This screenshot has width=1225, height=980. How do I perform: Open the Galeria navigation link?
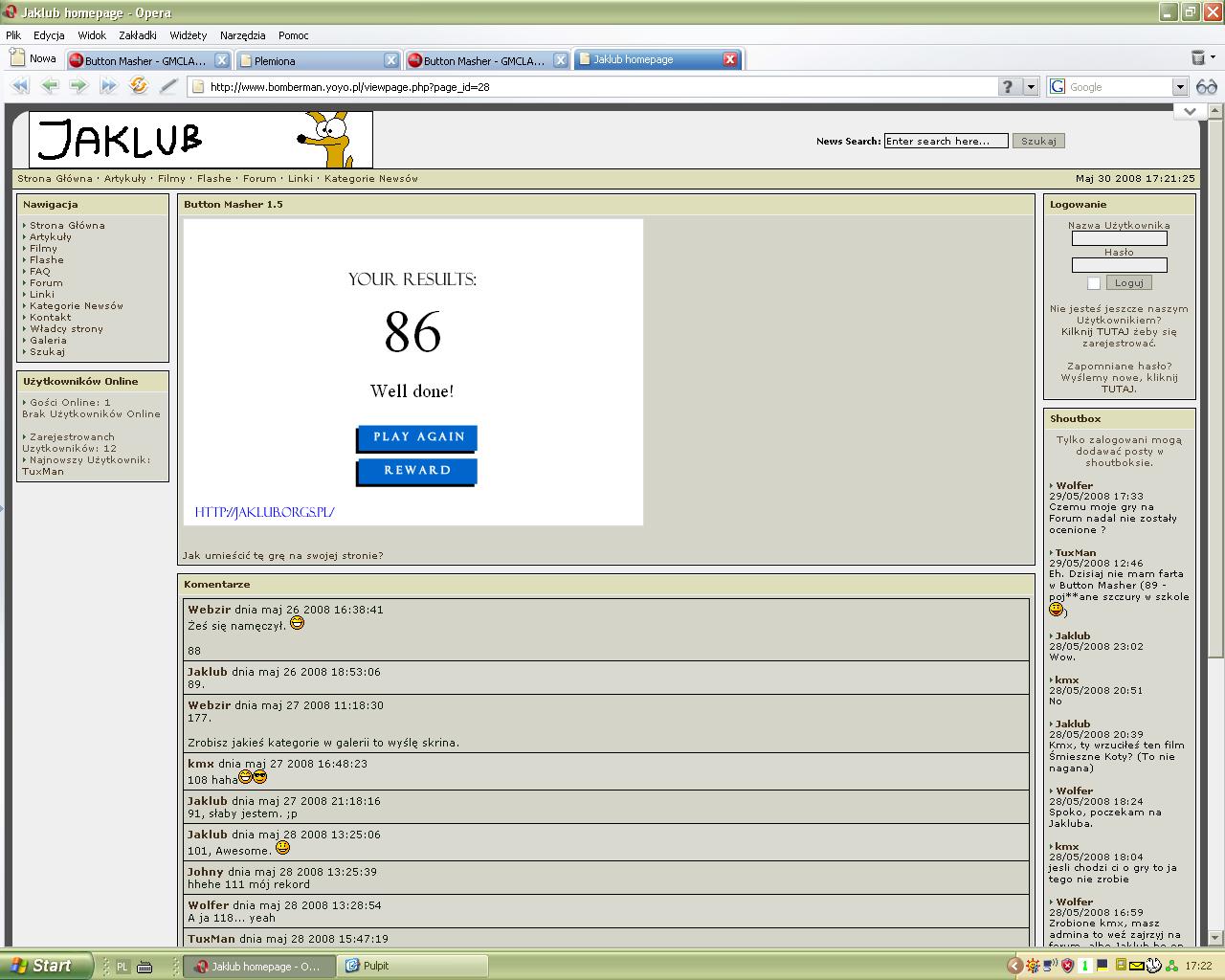[x=48, y=340]
